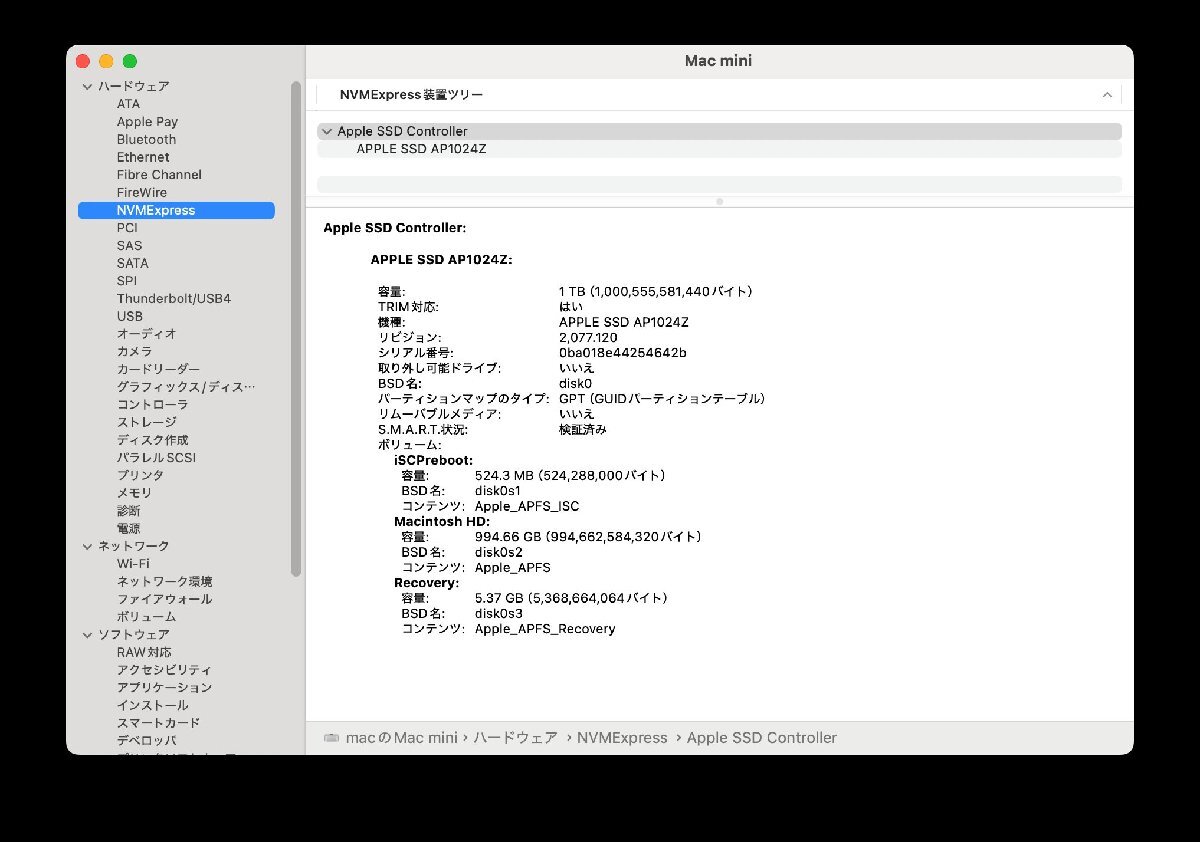Click the Mac mini icon in path bar
Viewport: 1200px width, 842px height.
[x=331, y=738]
